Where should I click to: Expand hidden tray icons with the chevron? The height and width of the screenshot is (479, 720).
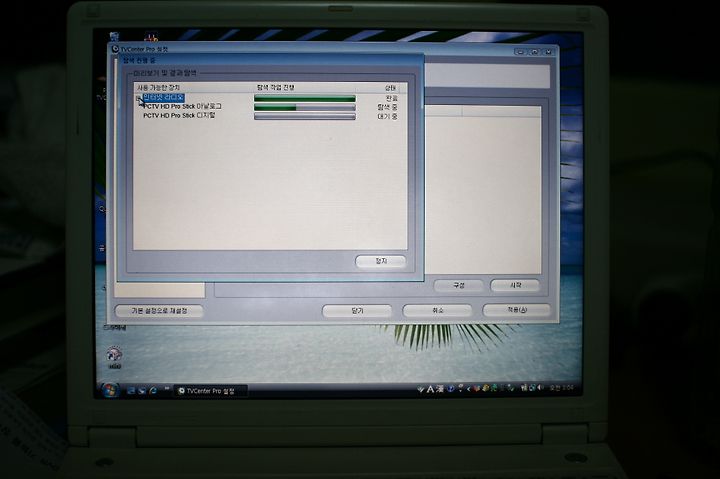pos(468,389)
